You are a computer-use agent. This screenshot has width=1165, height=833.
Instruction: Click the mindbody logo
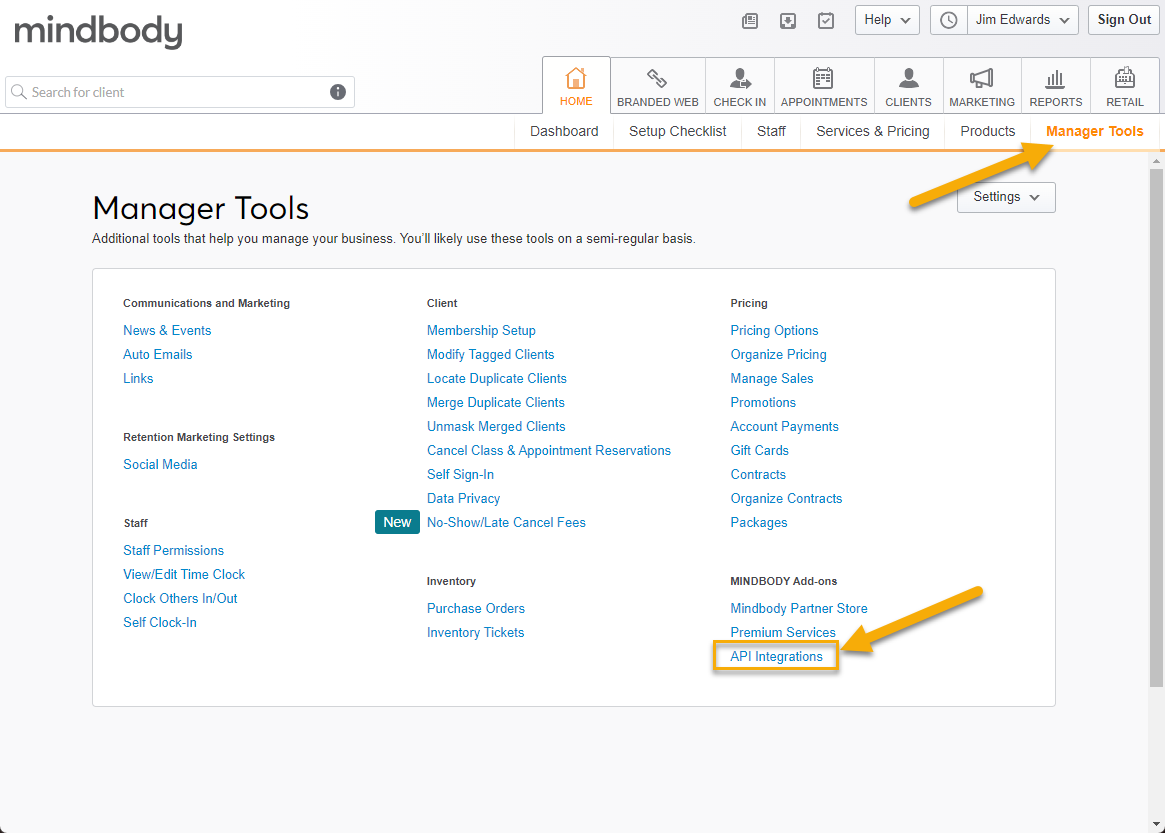click(98, 31)
